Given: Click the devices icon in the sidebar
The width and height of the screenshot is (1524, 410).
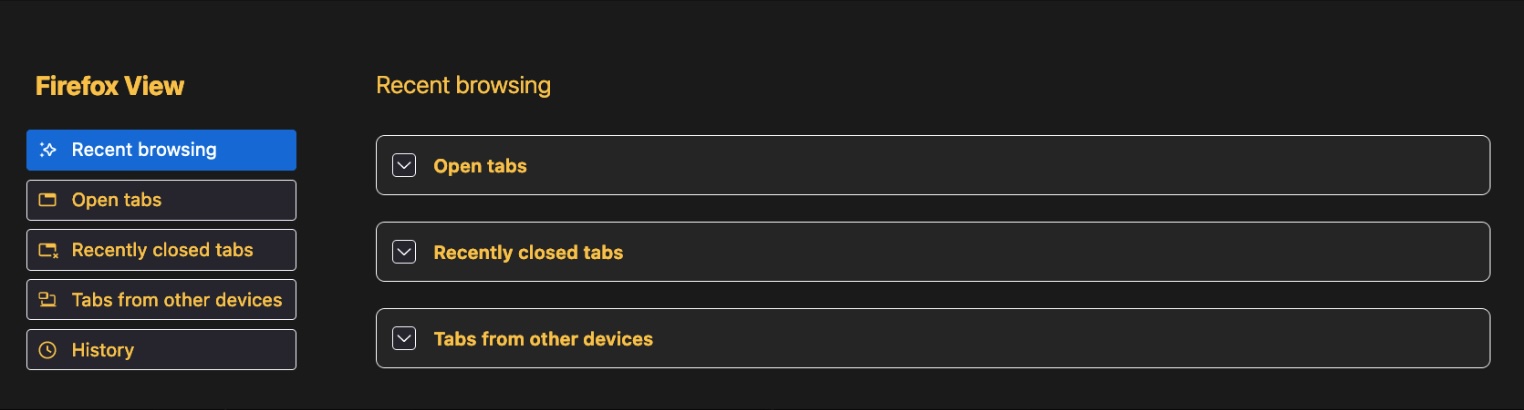Looking at the screenshot, I should click(47, 300).
